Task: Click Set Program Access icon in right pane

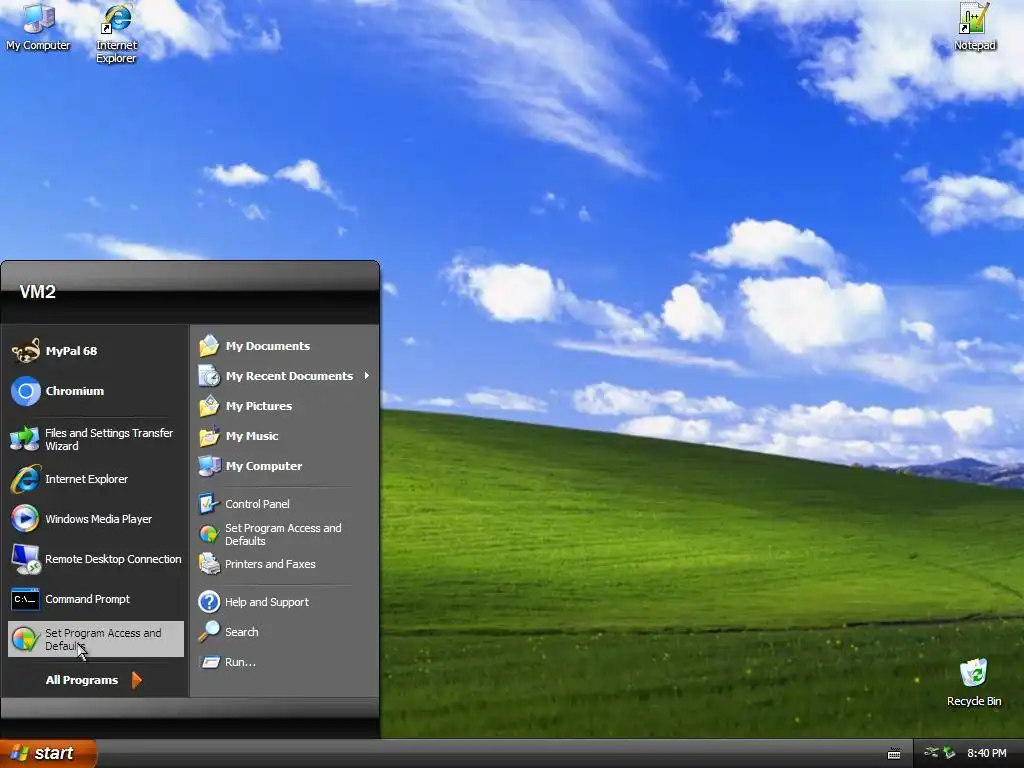Action: click(209, 534)
